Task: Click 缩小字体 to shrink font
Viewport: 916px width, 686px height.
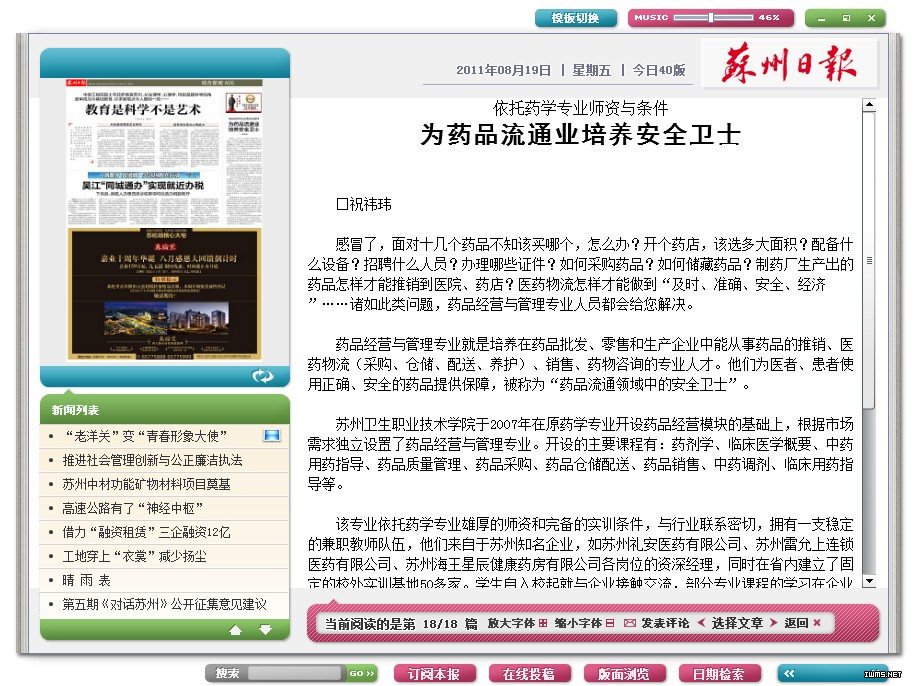Action: tap(584, 623)
